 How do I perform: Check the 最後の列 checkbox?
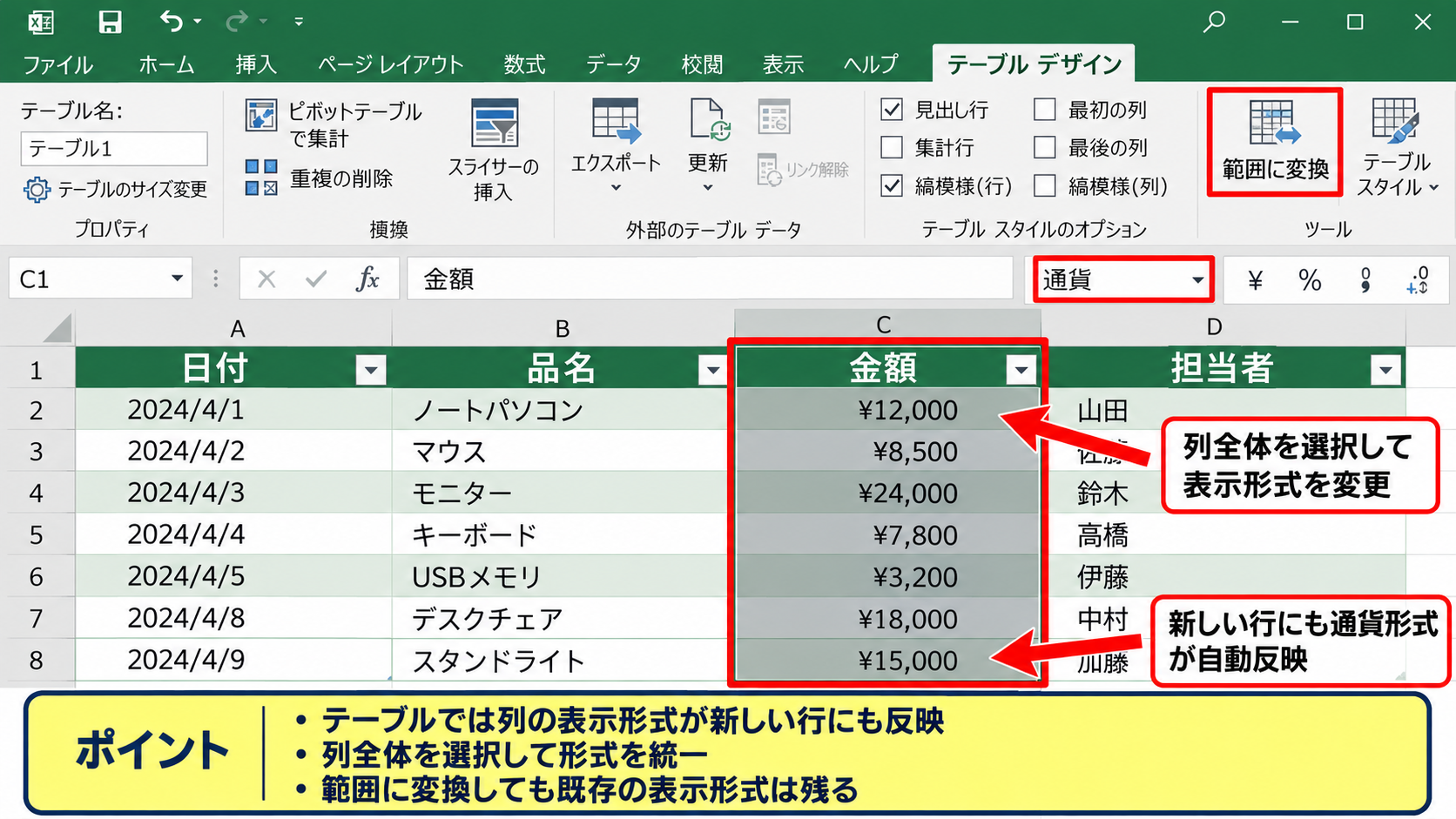click(x=1045, y=148)
